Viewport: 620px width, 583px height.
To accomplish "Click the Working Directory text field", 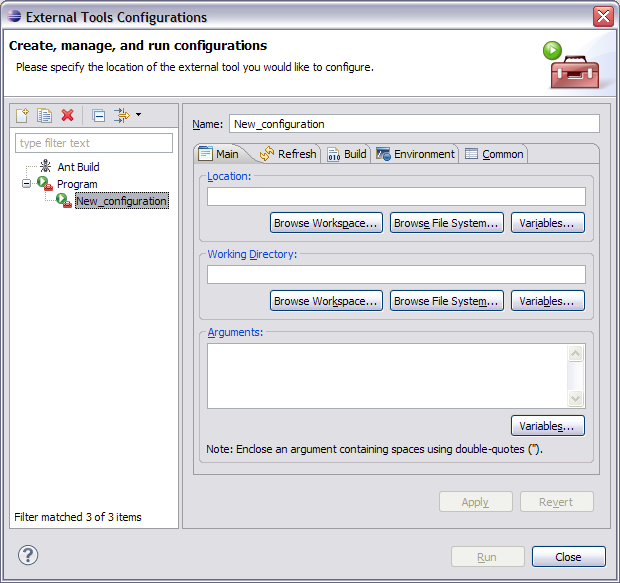I will (396, 274).
